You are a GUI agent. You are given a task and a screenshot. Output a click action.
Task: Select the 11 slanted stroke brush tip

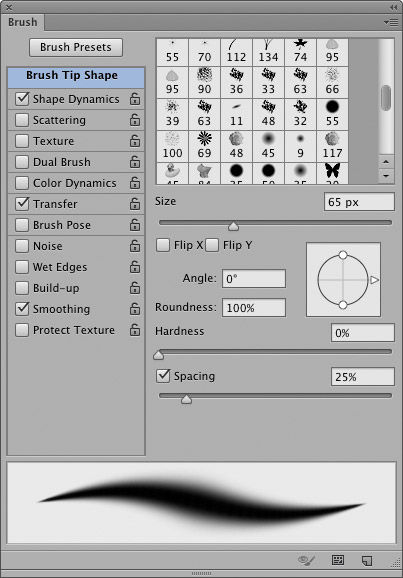[x=236, y=114]
